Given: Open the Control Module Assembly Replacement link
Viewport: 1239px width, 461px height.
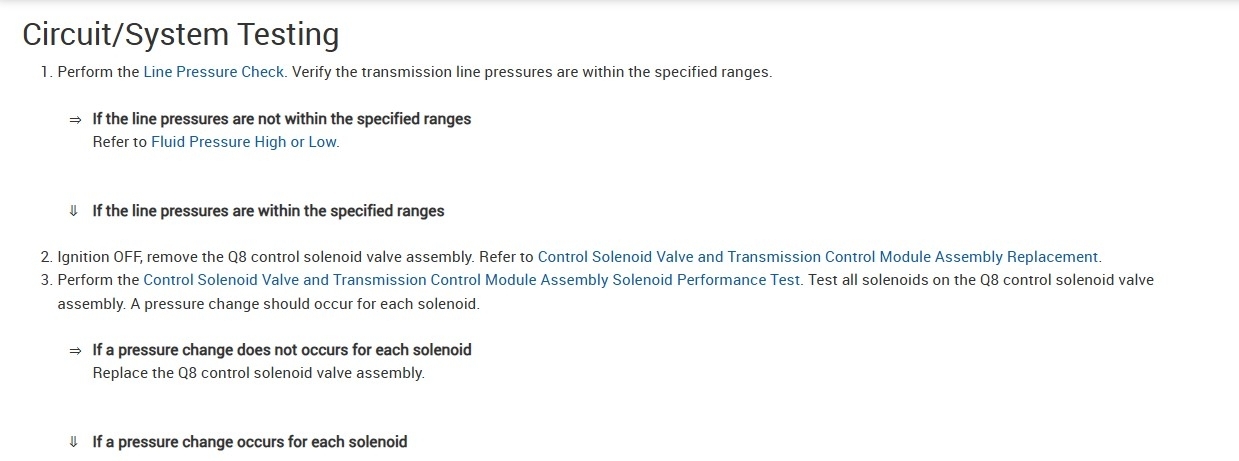Looking at the screenshot, I should pos(818,257).
